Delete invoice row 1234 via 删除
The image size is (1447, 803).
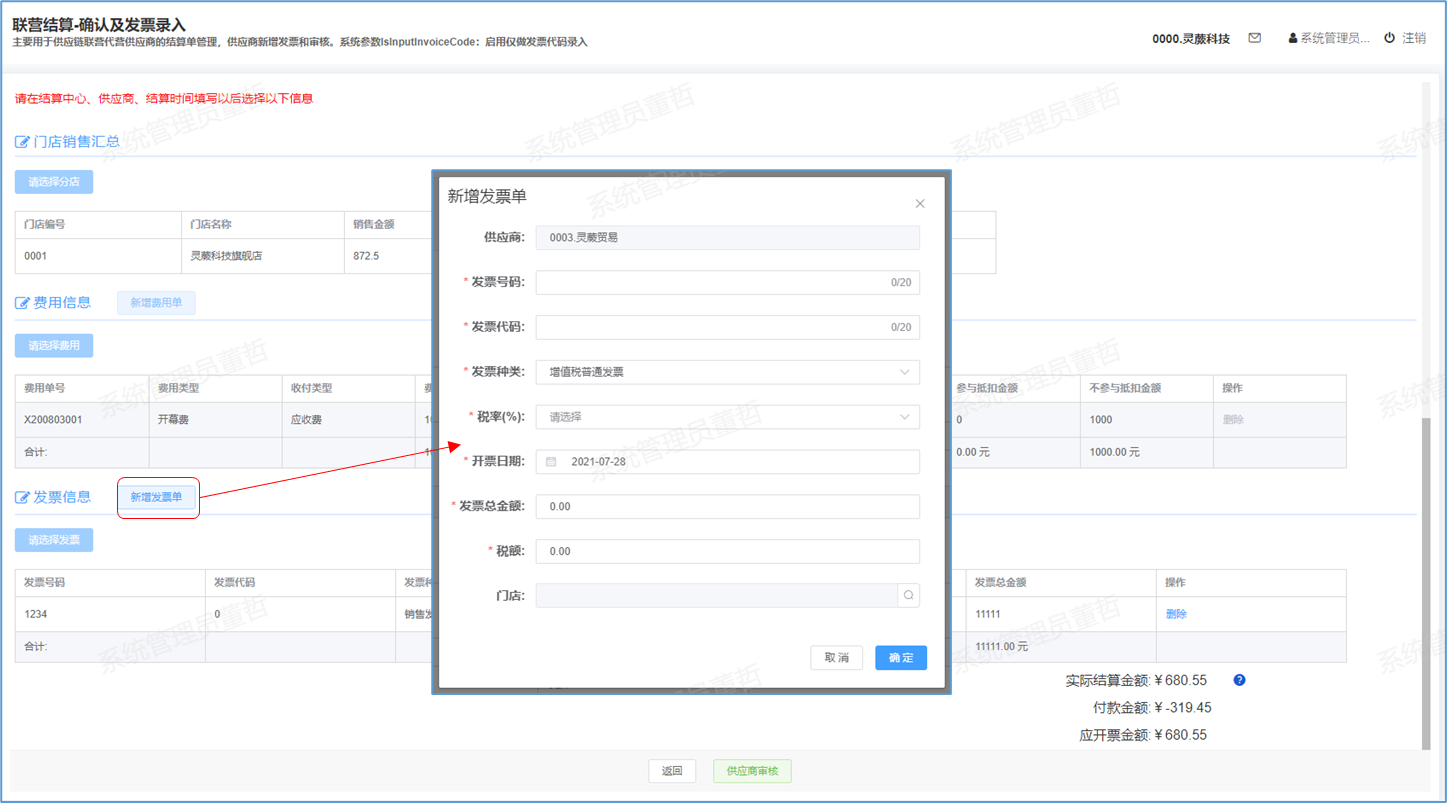[1176, 614]
